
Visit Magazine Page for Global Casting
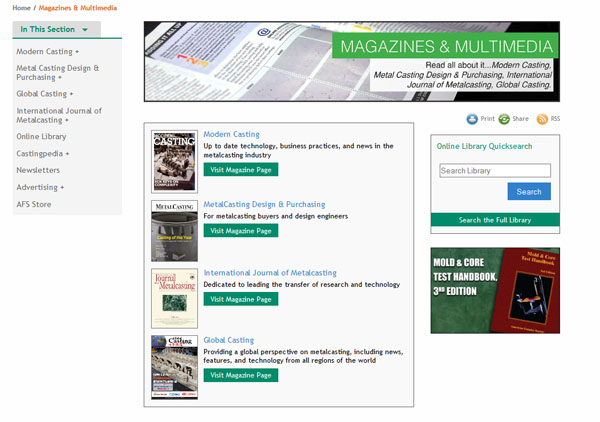tap(241, 375)
